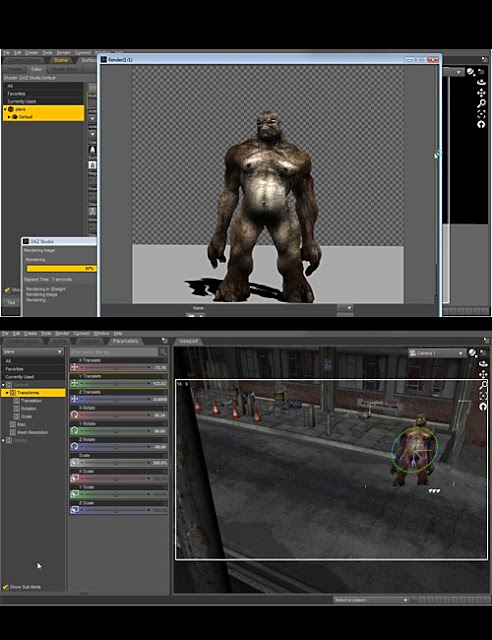Click Y Scale icon on green slider
This screenshot has width=492, height=640.
click(74, 494)
